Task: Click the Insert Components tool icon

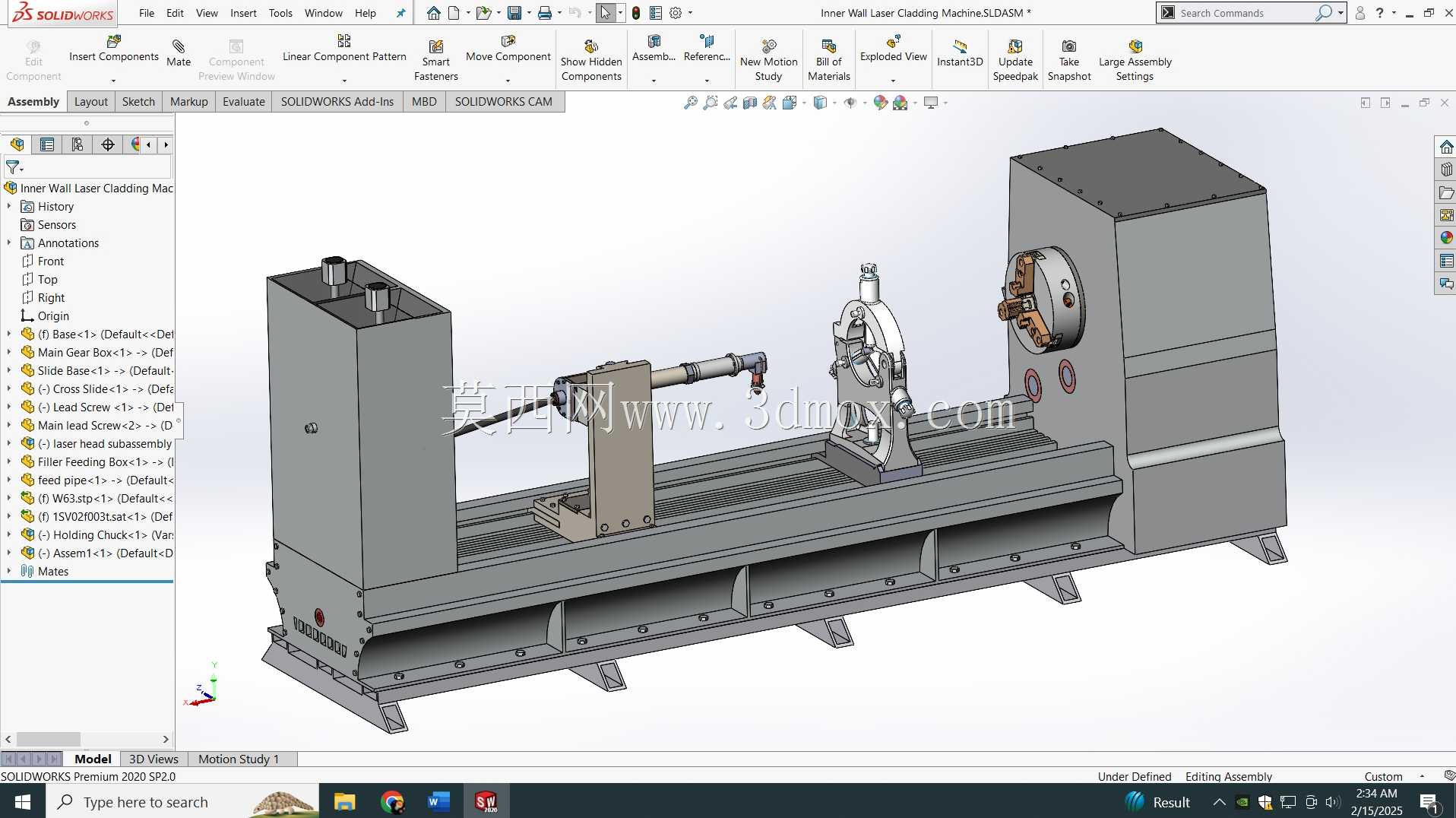Action: (114, 41)
